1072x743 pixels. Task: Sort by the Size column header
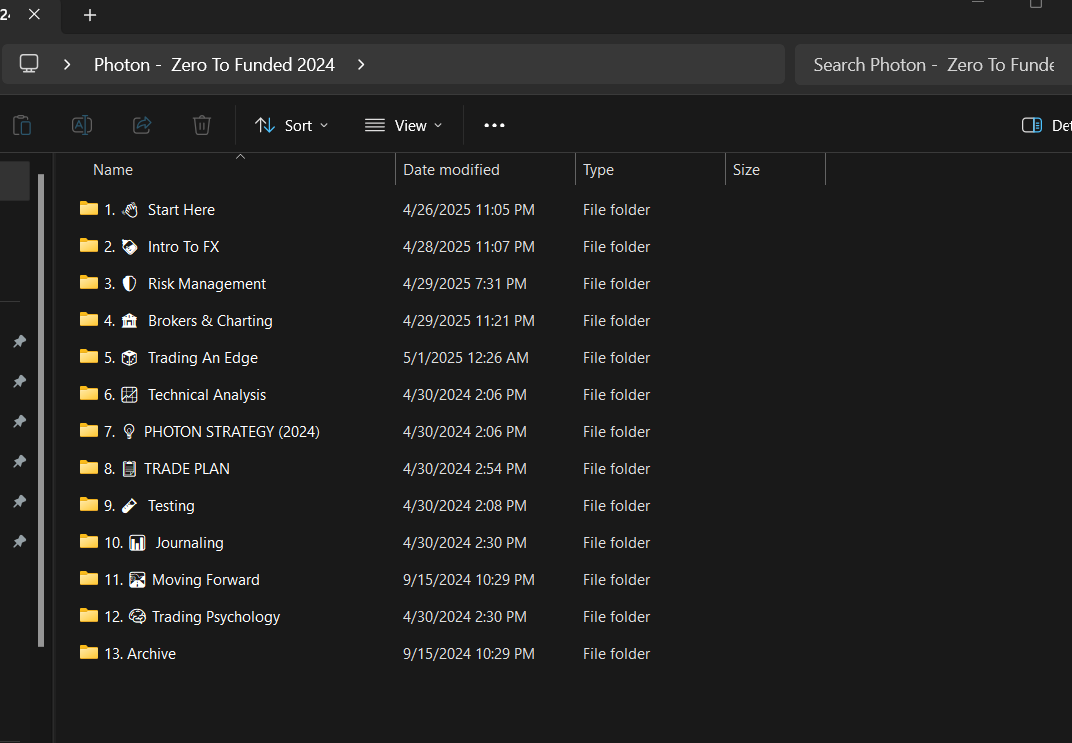tap(746, 170)
